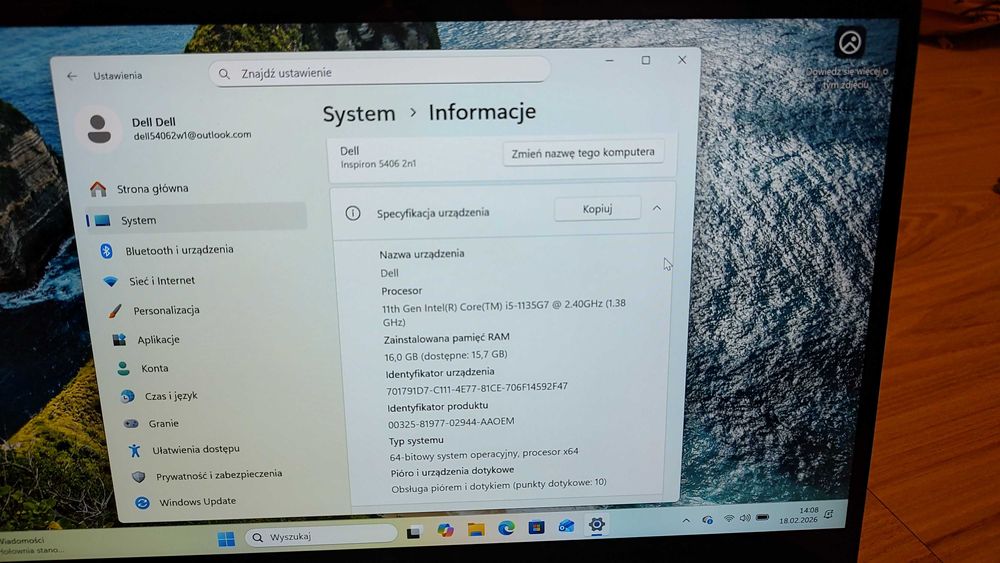This screenshot has height=563, width=1000.
Task: Click the System breadcrumb in the header
Action: coord(359,114)
